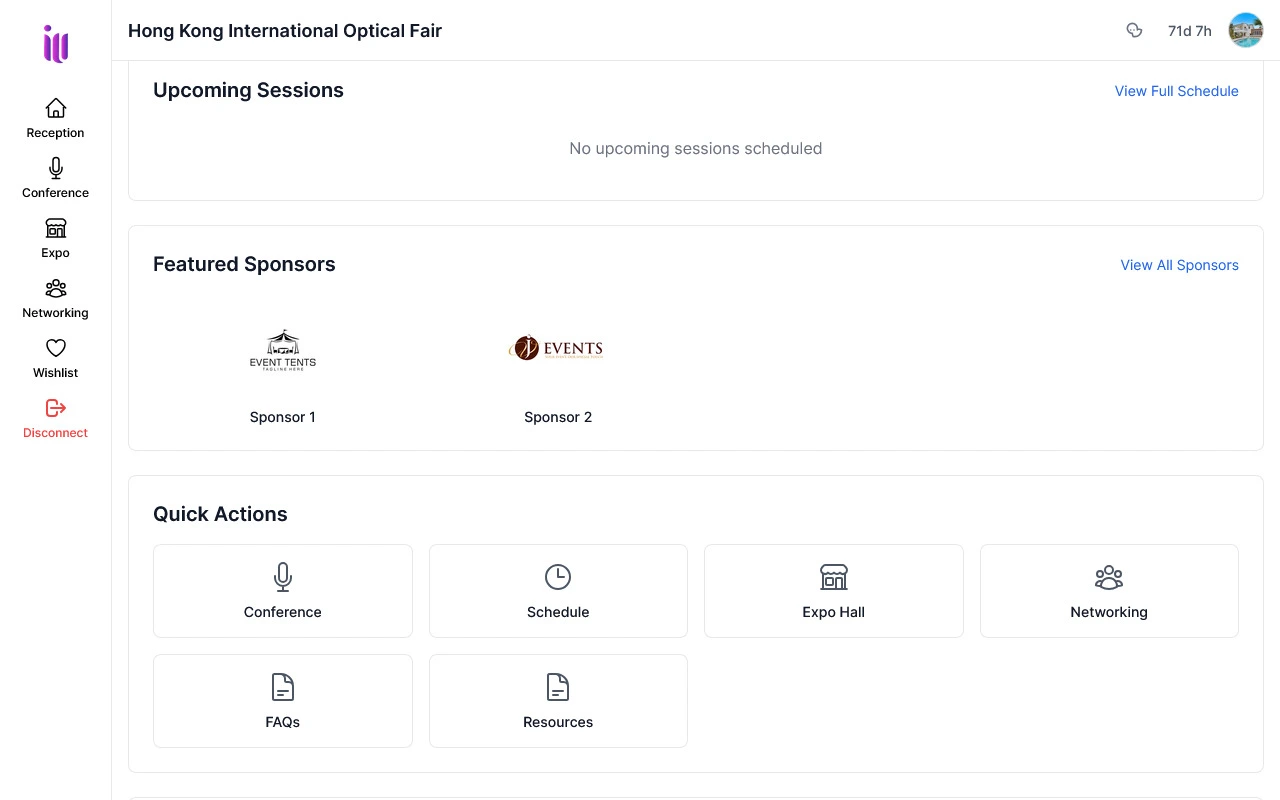Open the Sponsor 2 Events logo
The width and height of the screenshot is (1280, 800).
pos(557,348)
